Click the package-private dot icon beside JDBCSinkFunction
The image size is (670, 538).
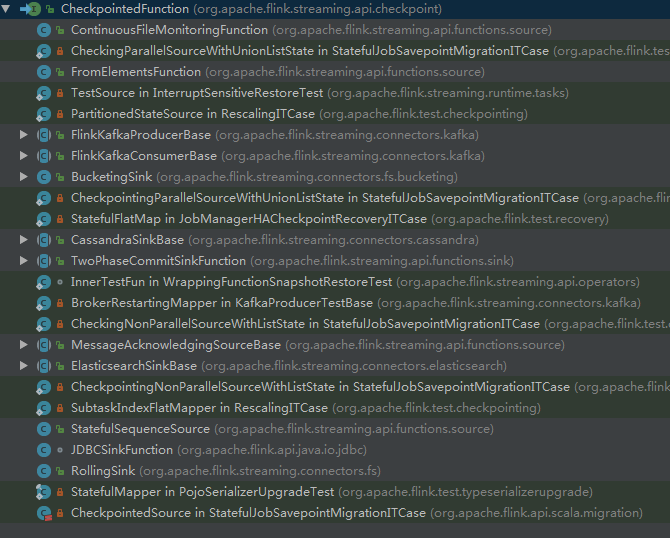pyautogui.click(x=60, y=450)
